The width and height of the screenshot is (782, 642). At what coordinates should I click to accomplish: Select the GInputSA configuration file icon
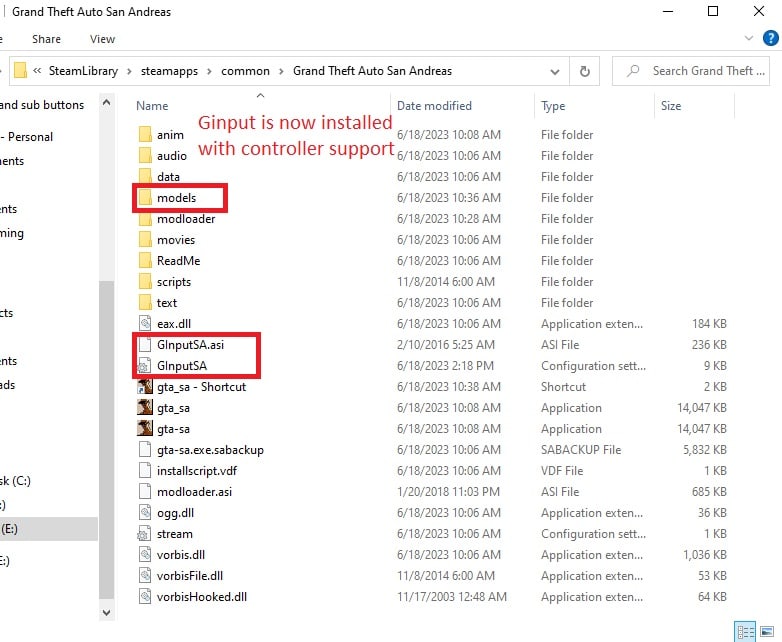(x=145, y=366)
